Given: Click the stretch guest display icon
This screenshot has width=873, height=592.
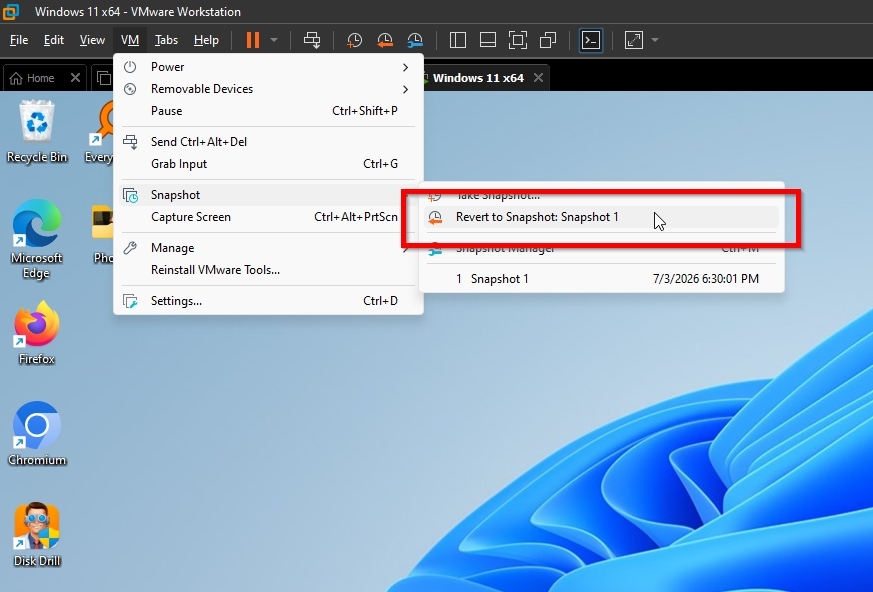Looking at the screenshot, I should point(634,40).
